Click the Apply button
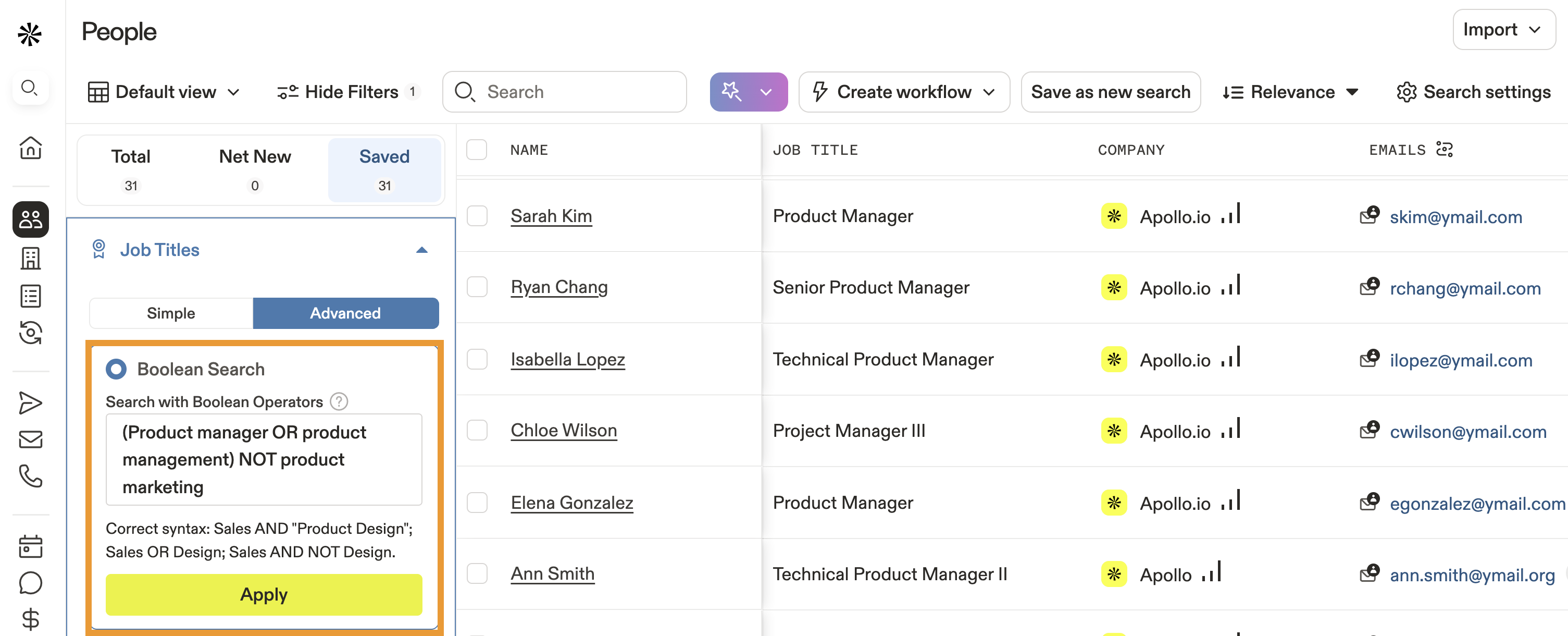 (x=263, y=595)
